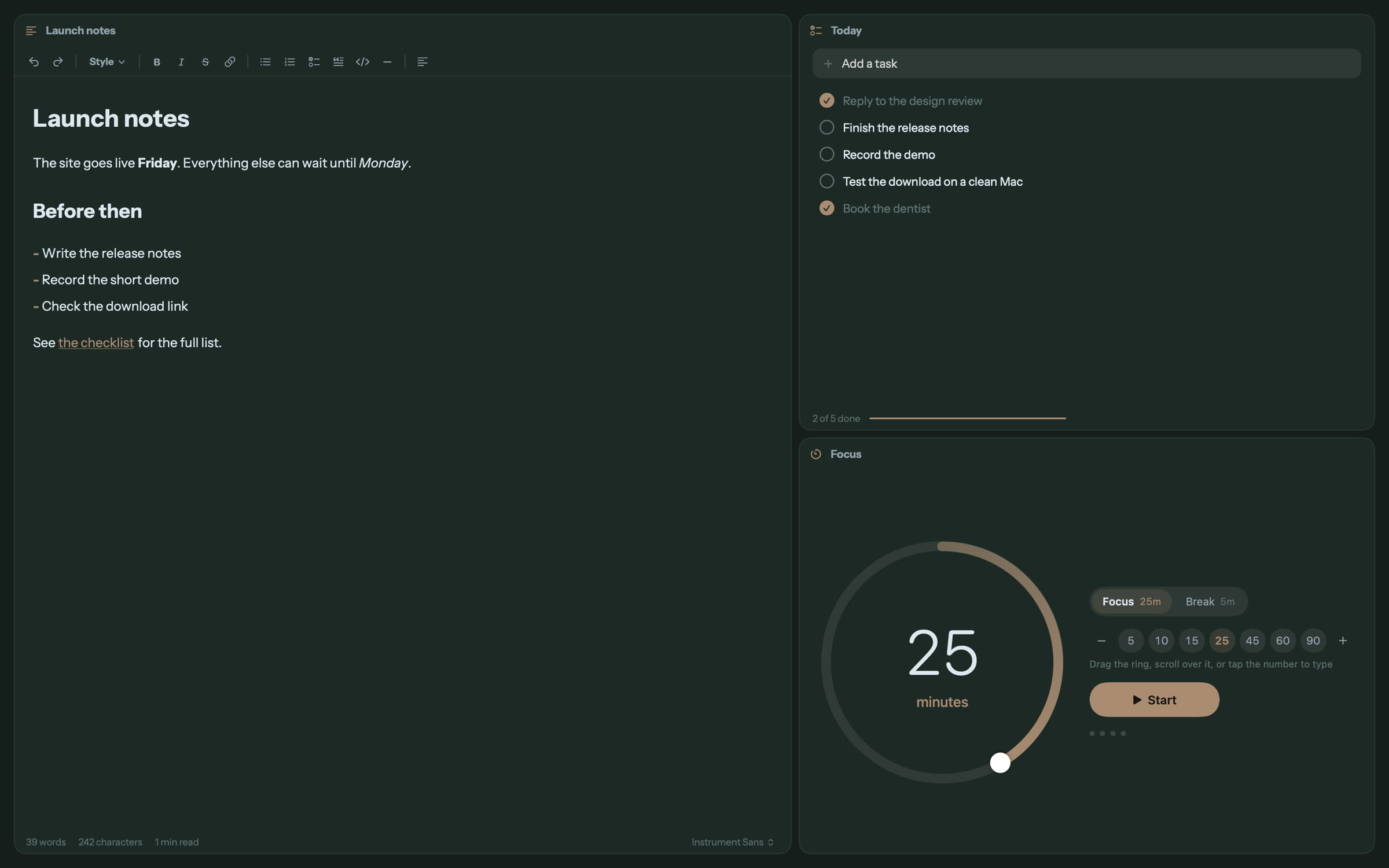Check off Finish the release notes
The width and height of the screenshot is (1389, 868).
[x=827, y=127]
